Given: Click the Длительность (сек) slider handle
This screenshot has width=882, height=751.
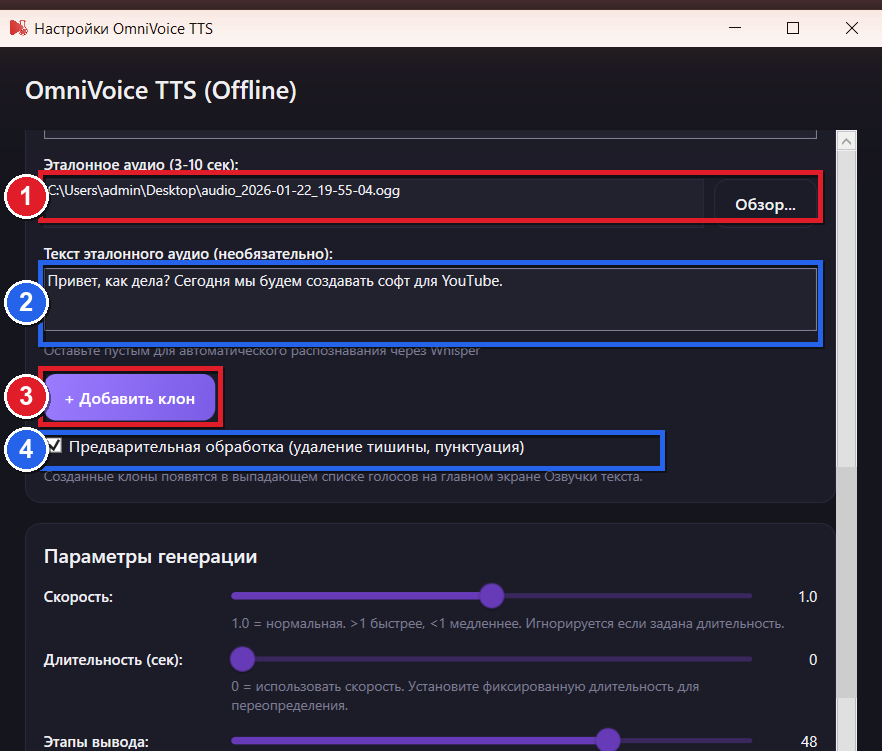Looking at the screenshot, I should tap(242, 659).
